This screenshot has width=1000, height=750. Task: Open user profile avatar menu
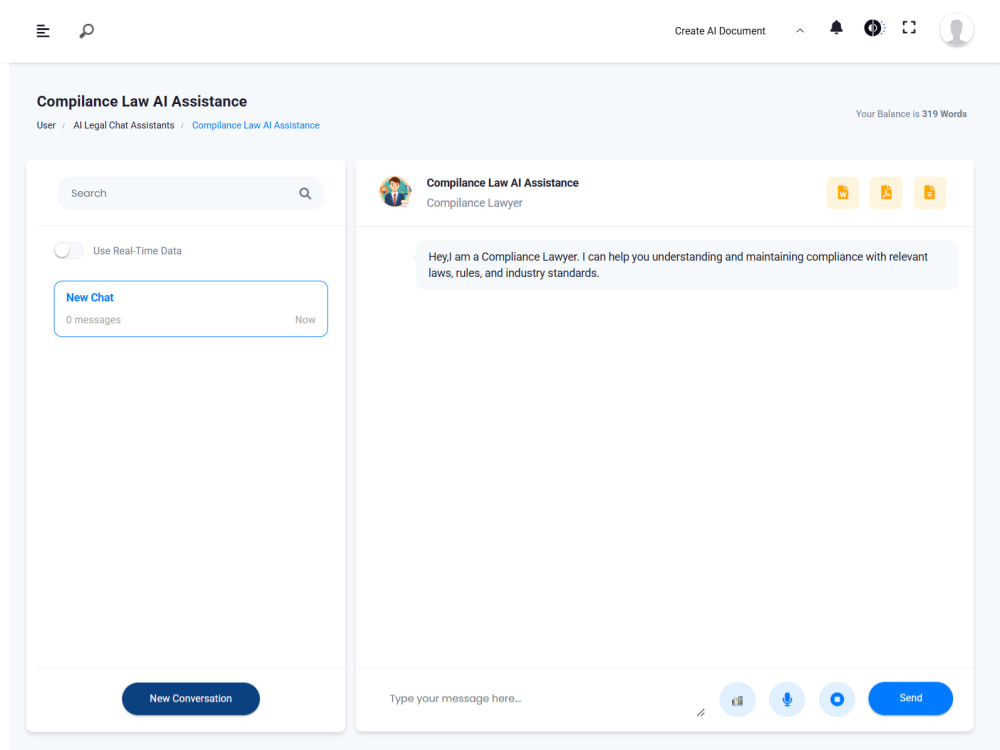pyautogui.click(x=956, y=30)
